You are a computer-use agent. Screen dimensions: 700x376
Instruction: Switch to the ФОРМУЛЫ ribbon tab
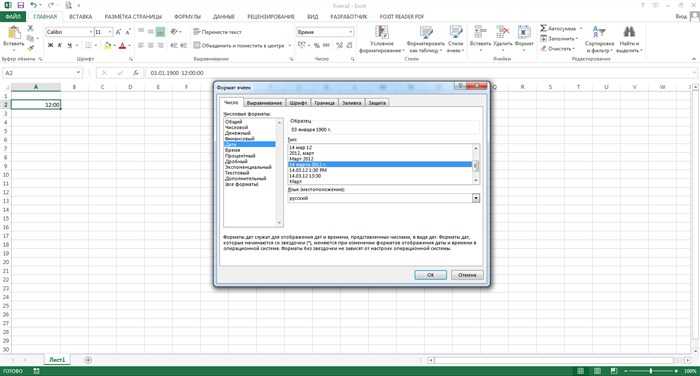pyautogui.click(x=188, y=17)
